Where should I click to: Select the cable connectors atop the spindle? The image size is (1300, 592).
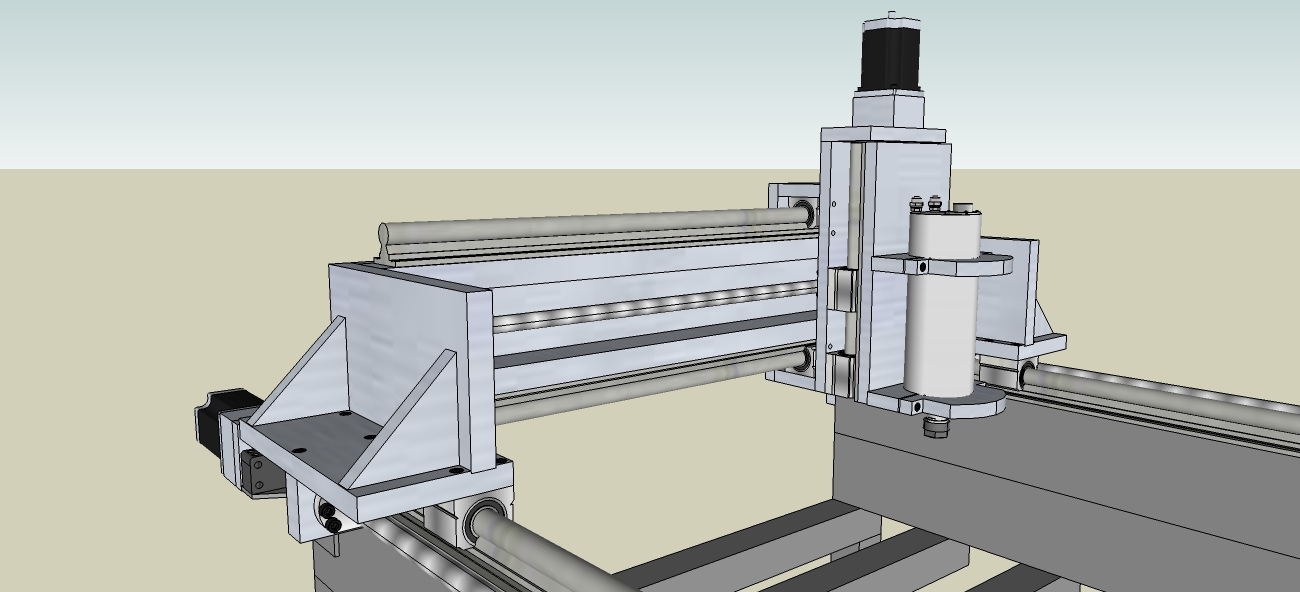(x=926, y=203)
